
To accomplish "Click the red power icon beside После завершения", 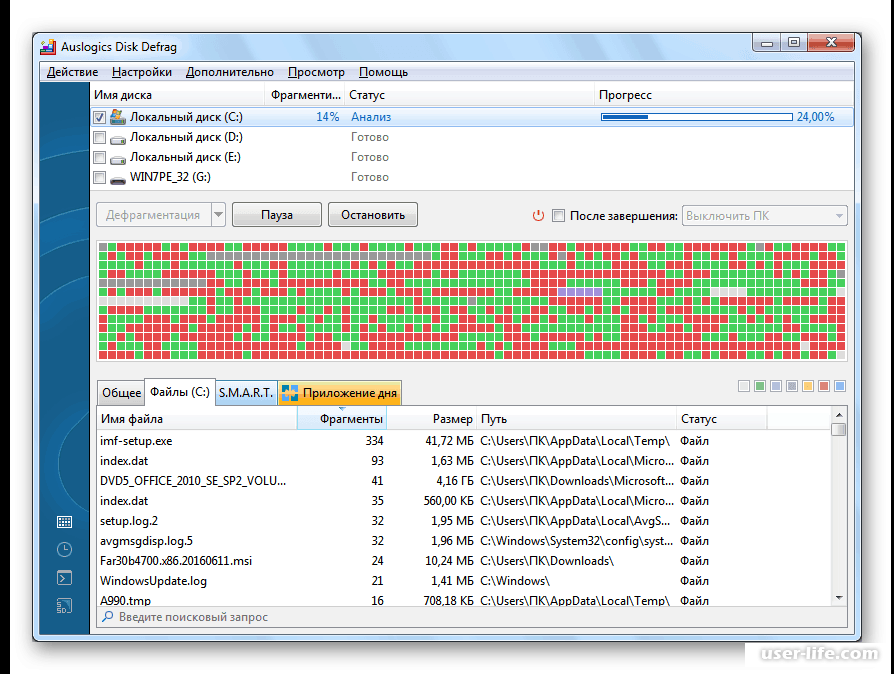I will (x=538, y=216).
